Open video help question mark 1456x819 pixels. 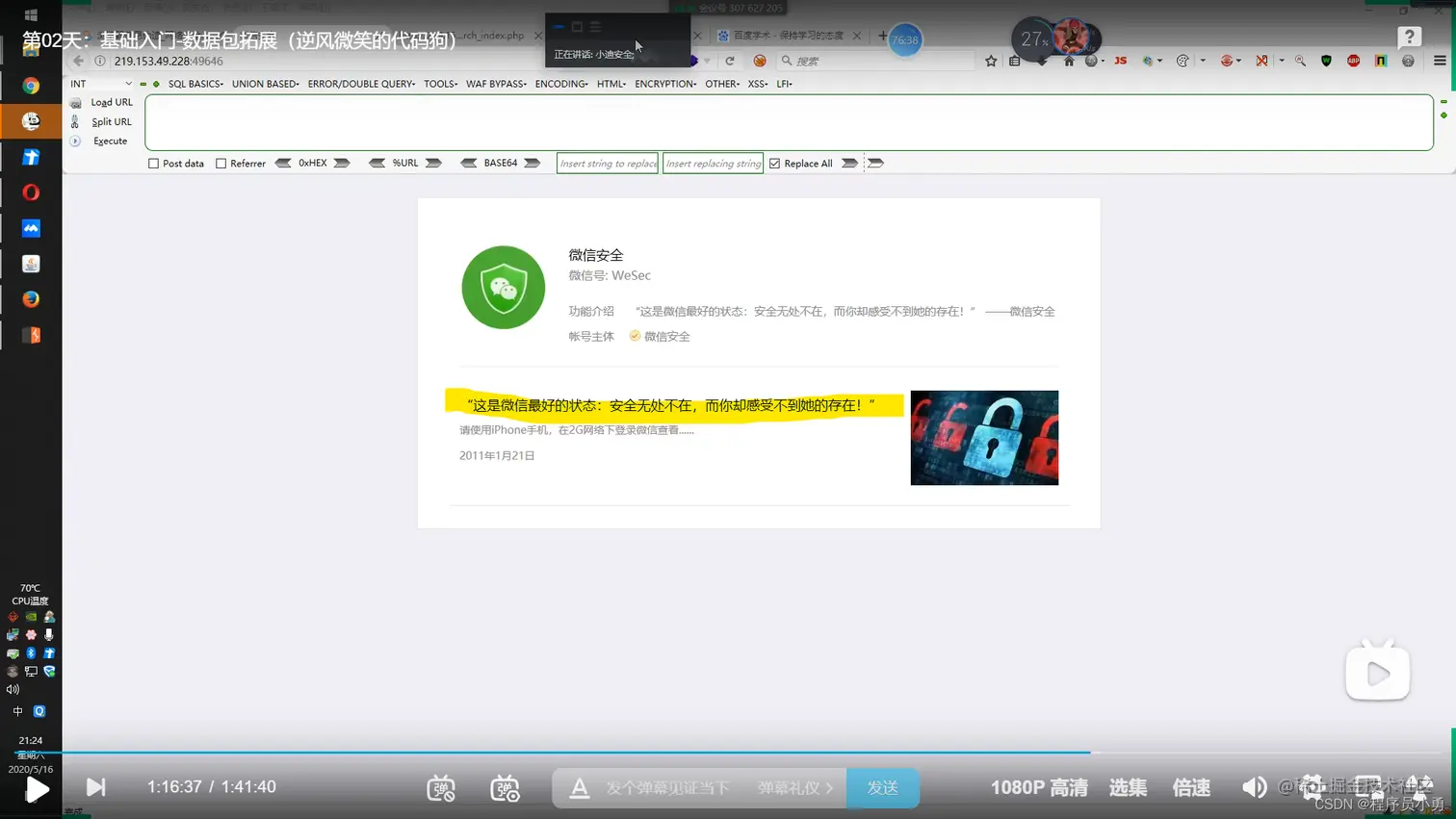pyautogui.click(x=1410, y=37)
